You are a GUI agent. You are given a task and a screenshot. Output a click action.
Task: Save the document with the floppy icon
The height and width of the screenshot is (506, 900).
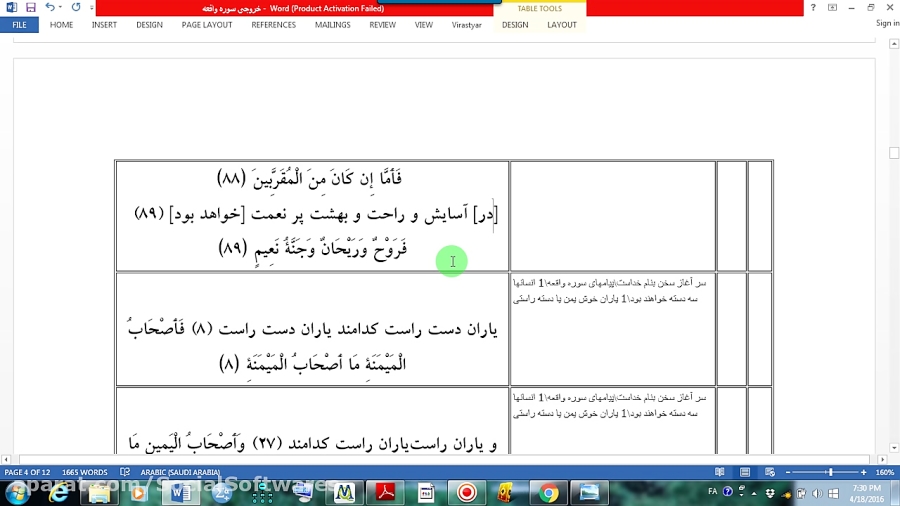click(x=30, y=7)
